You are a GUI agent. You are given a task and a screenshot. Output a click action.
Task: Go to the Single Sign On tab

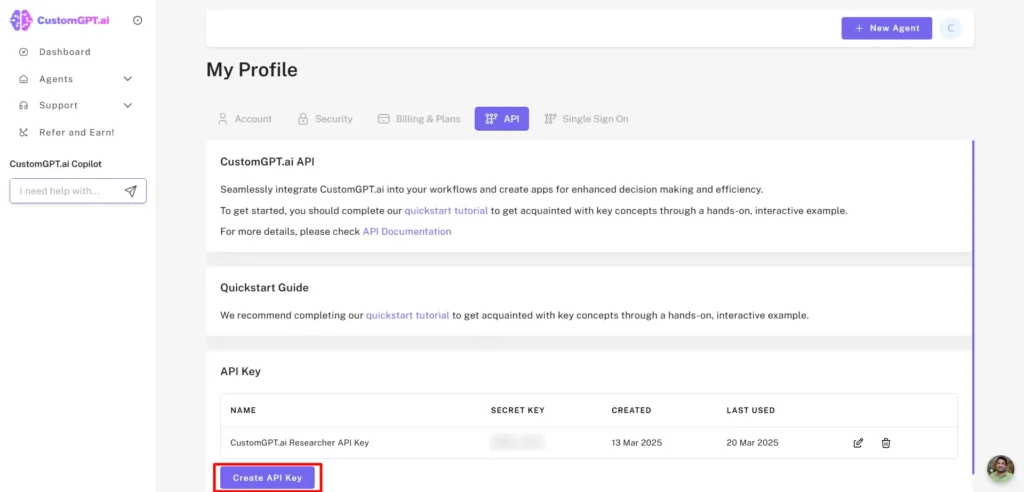(x=586, y=119)
